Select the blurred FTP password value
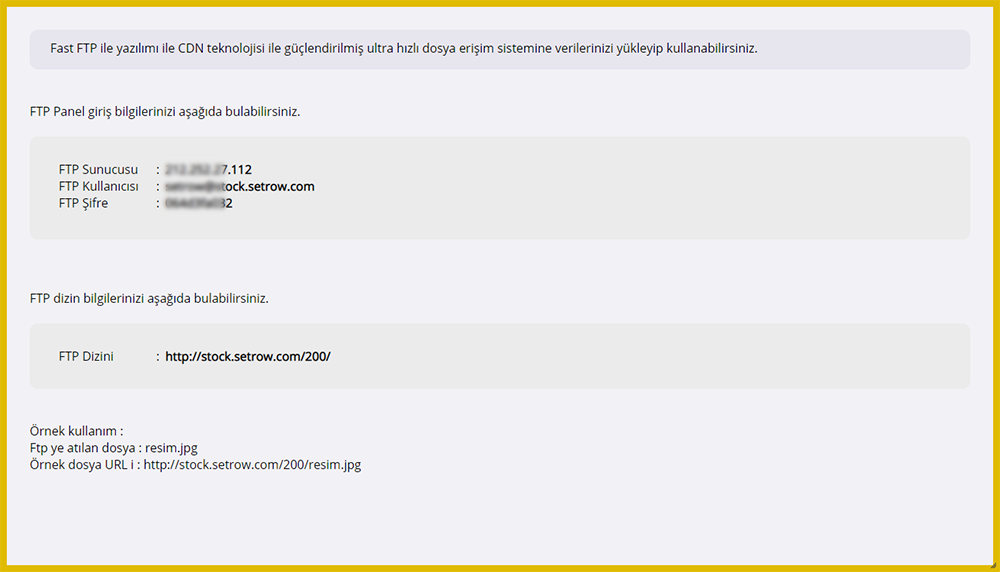 (x=199, y=203)
